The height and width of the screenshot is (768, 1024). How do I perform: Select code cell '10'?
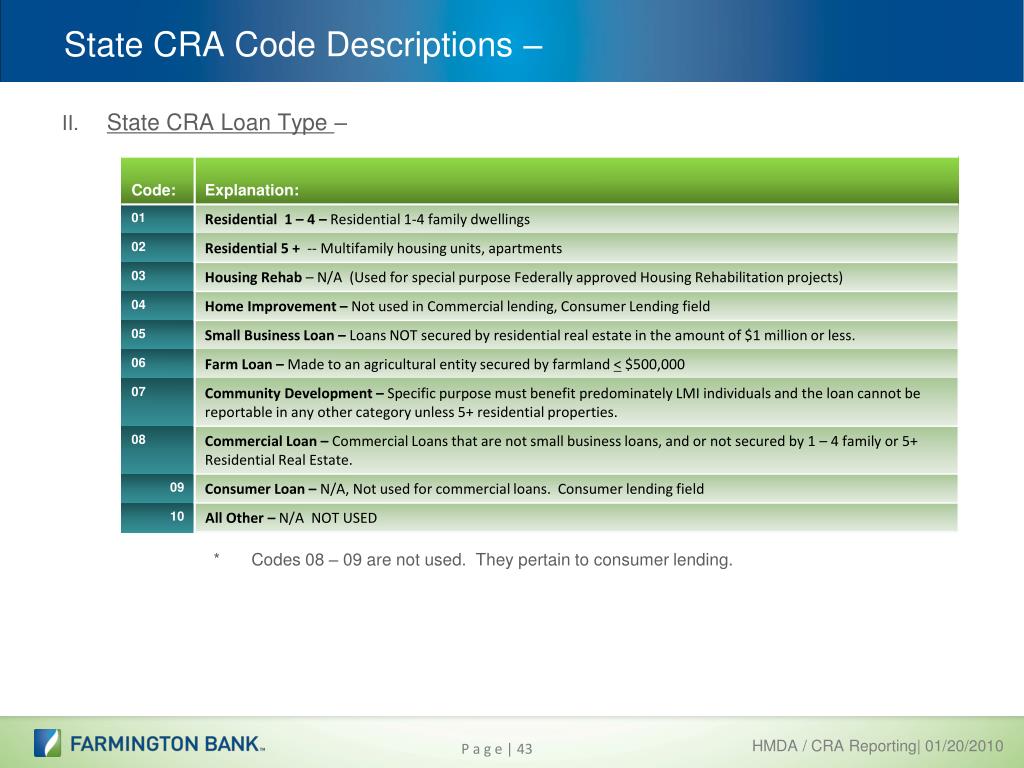[157, 517]
